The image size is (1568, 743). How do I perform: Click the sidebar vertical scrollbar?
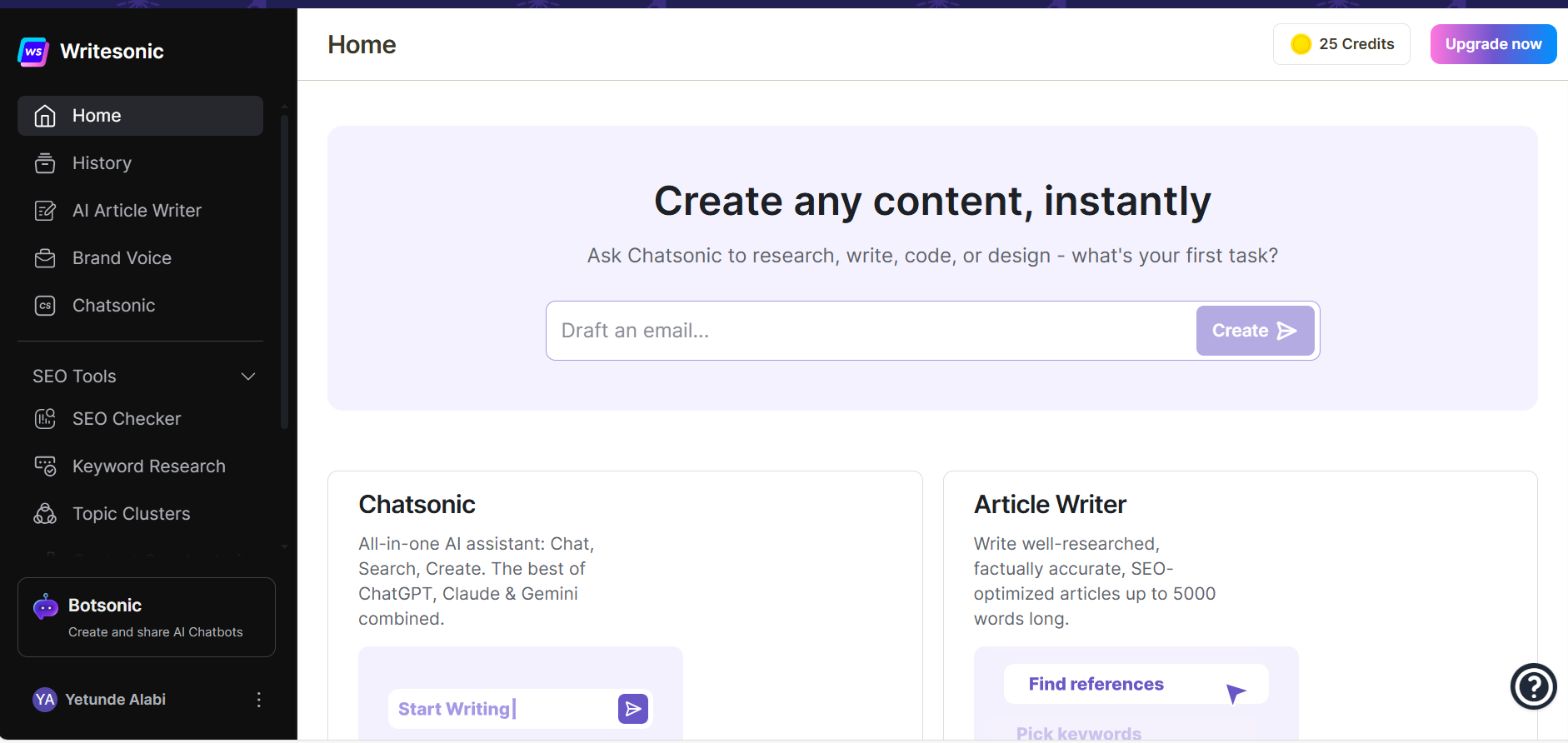(284, 271)
